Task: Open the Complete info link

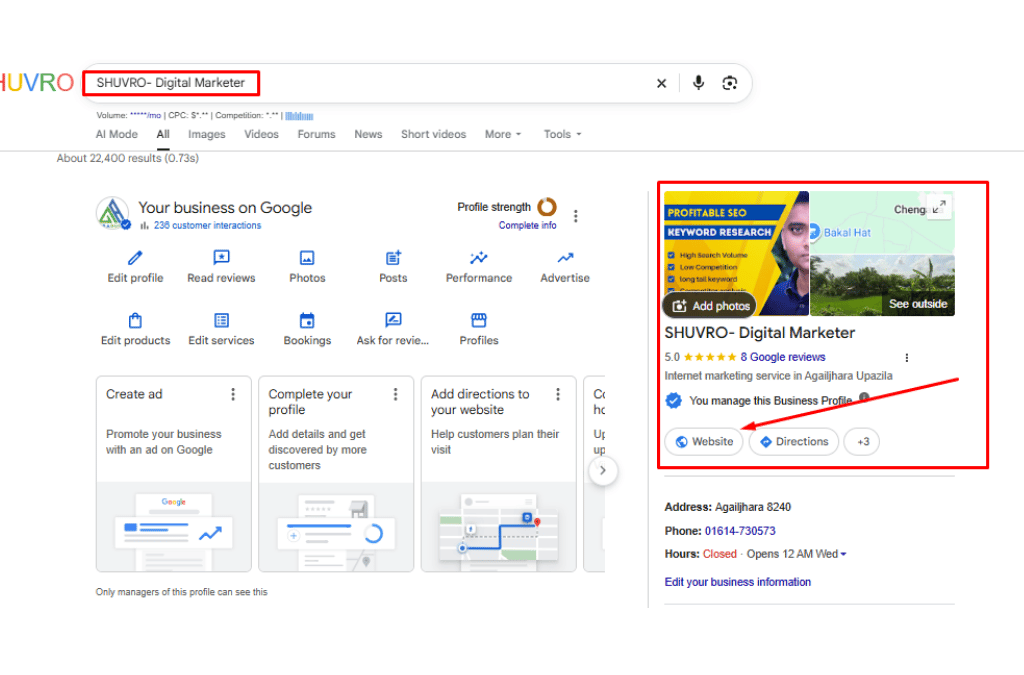Action: click(528, 225)
